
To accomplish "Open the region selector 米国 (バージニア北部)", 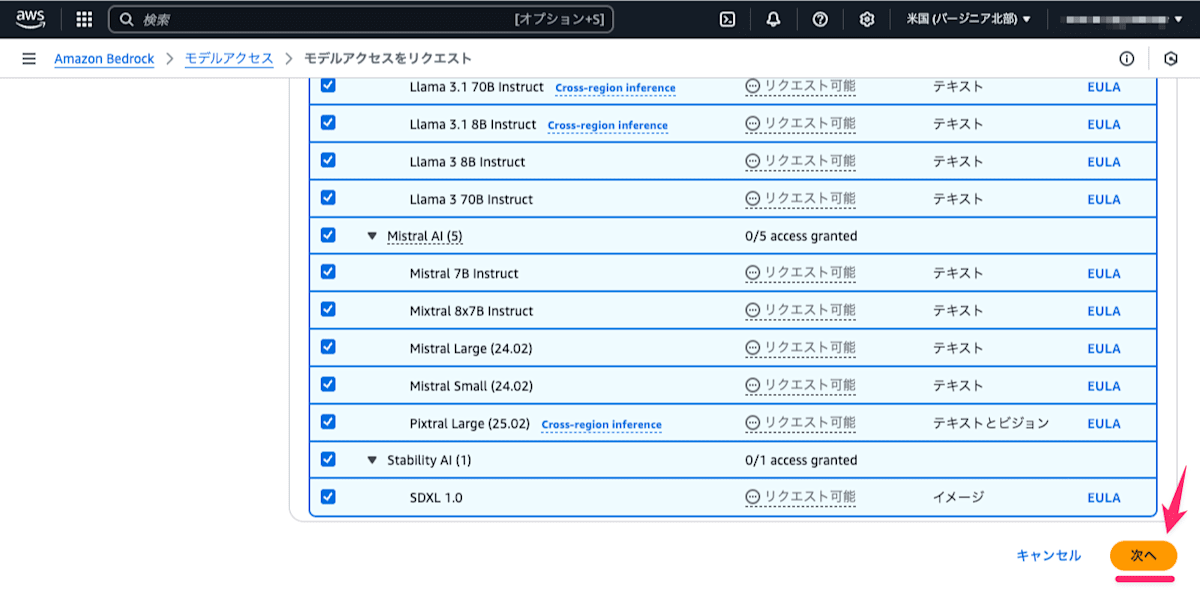I will pyautogui.click(x=968, y=19).
